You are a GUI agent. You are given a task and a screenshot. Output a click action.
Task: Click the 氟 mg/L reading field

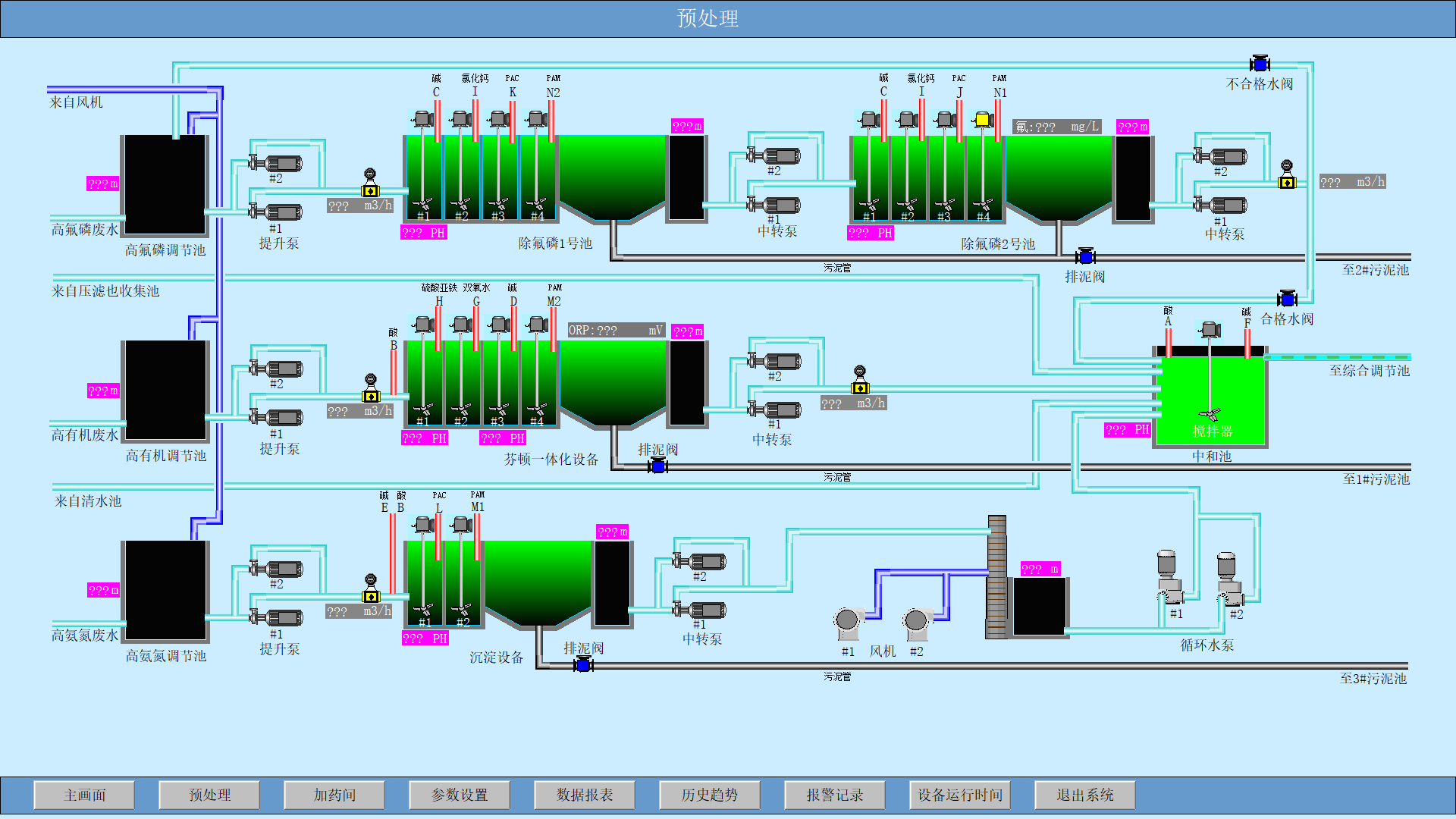tap(1057, 127)
